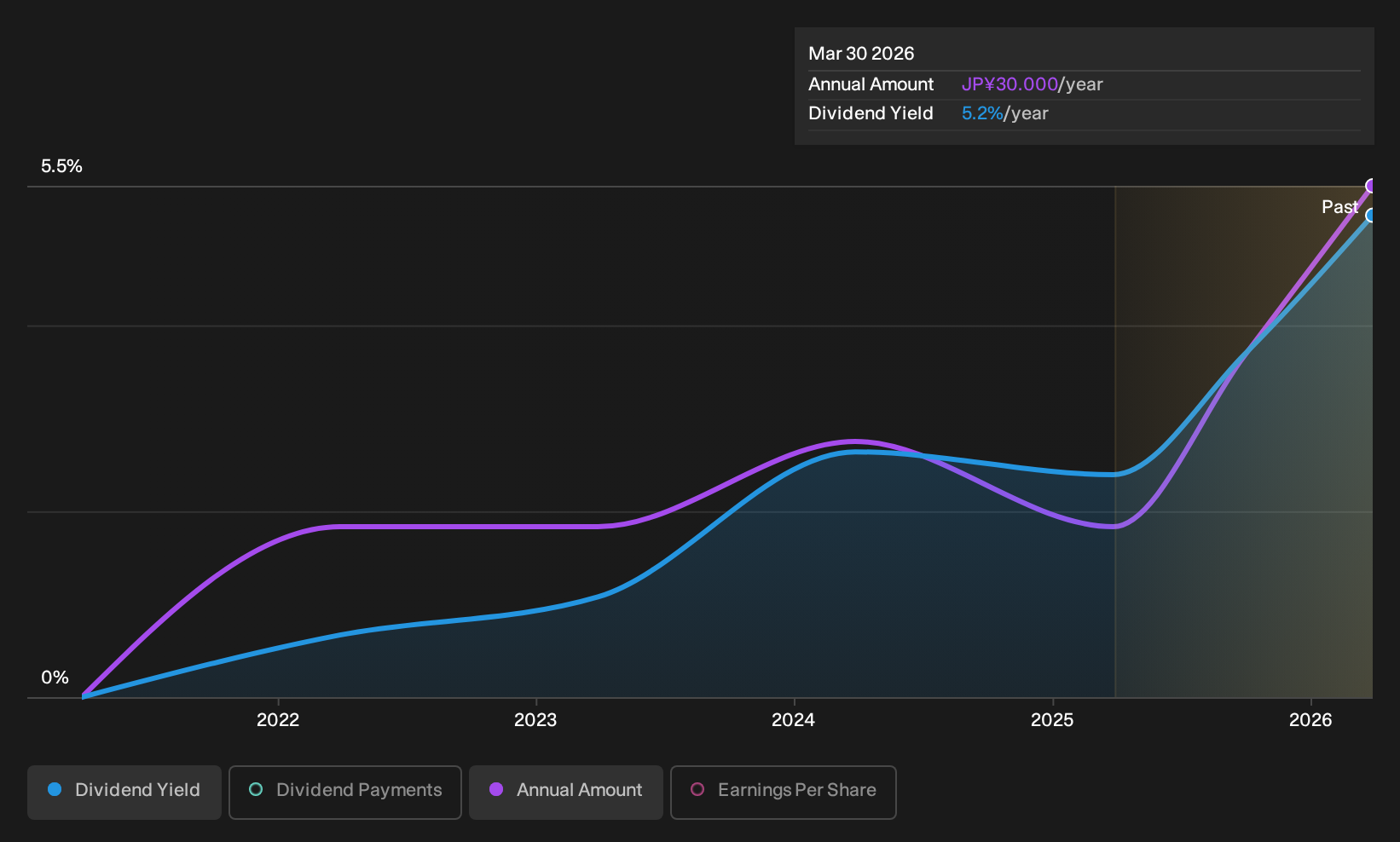Click the blue Dividend Yield legend dot

point(55,790)
